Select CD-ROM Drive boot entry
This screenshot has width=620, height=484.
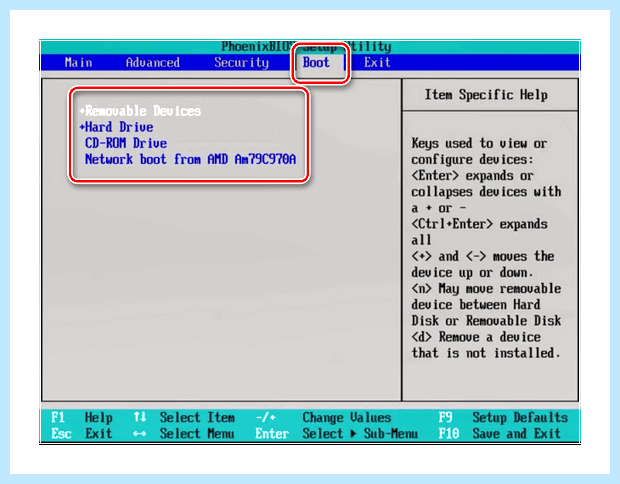tap(126, 143)
